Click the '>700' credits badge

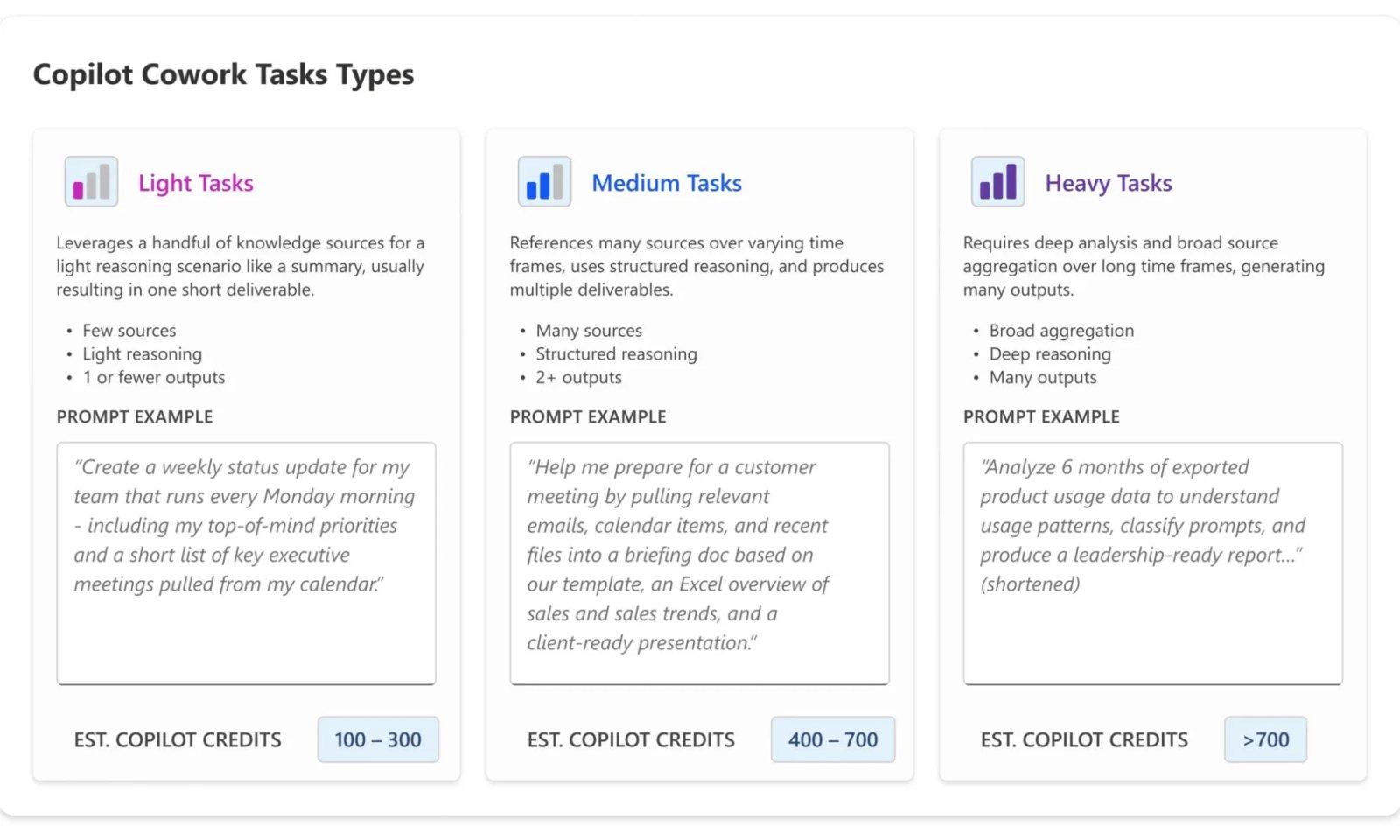click(1266, 739)
